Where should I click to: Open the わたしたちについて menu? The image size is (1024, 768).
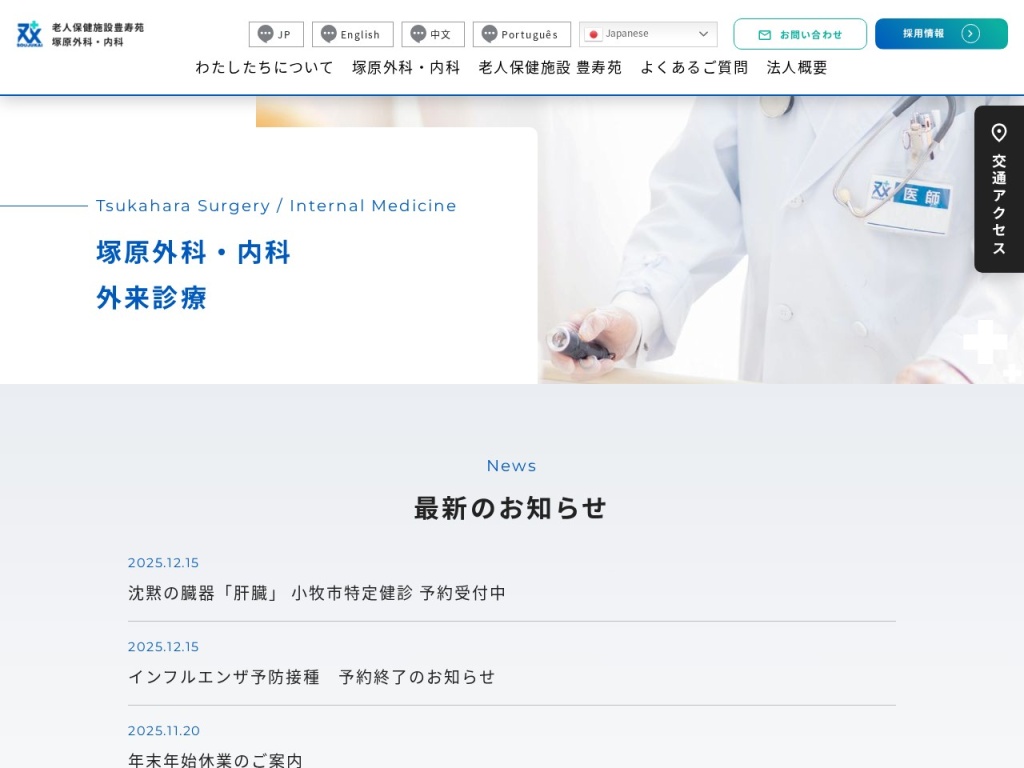pos(264,68)
